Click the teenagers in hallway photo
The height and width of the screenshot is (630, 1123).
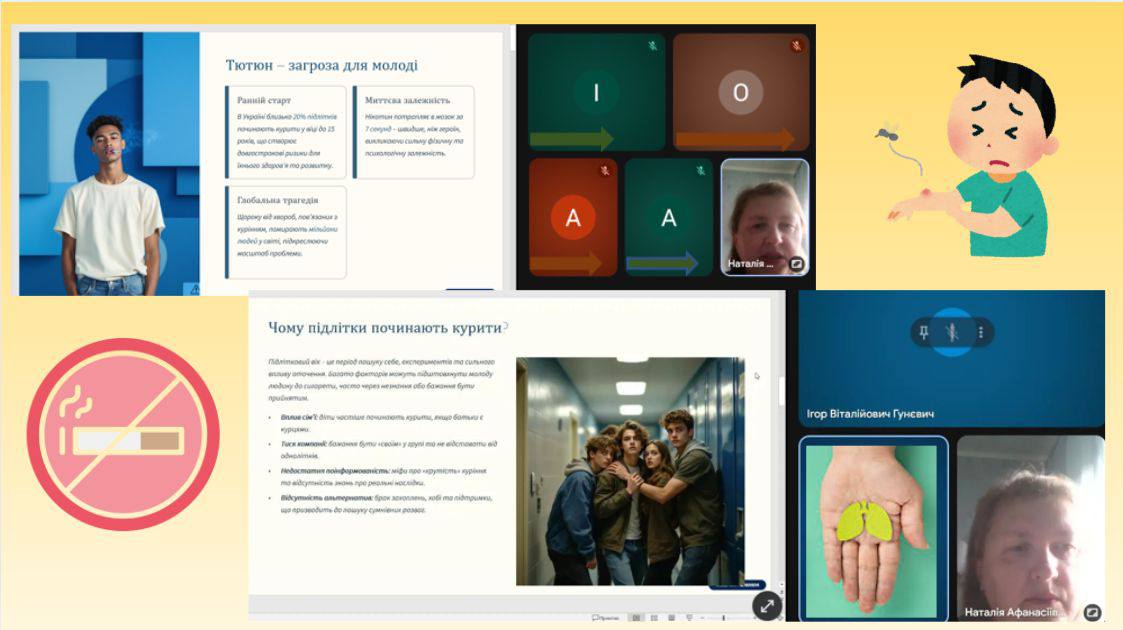tap(630, 470)
